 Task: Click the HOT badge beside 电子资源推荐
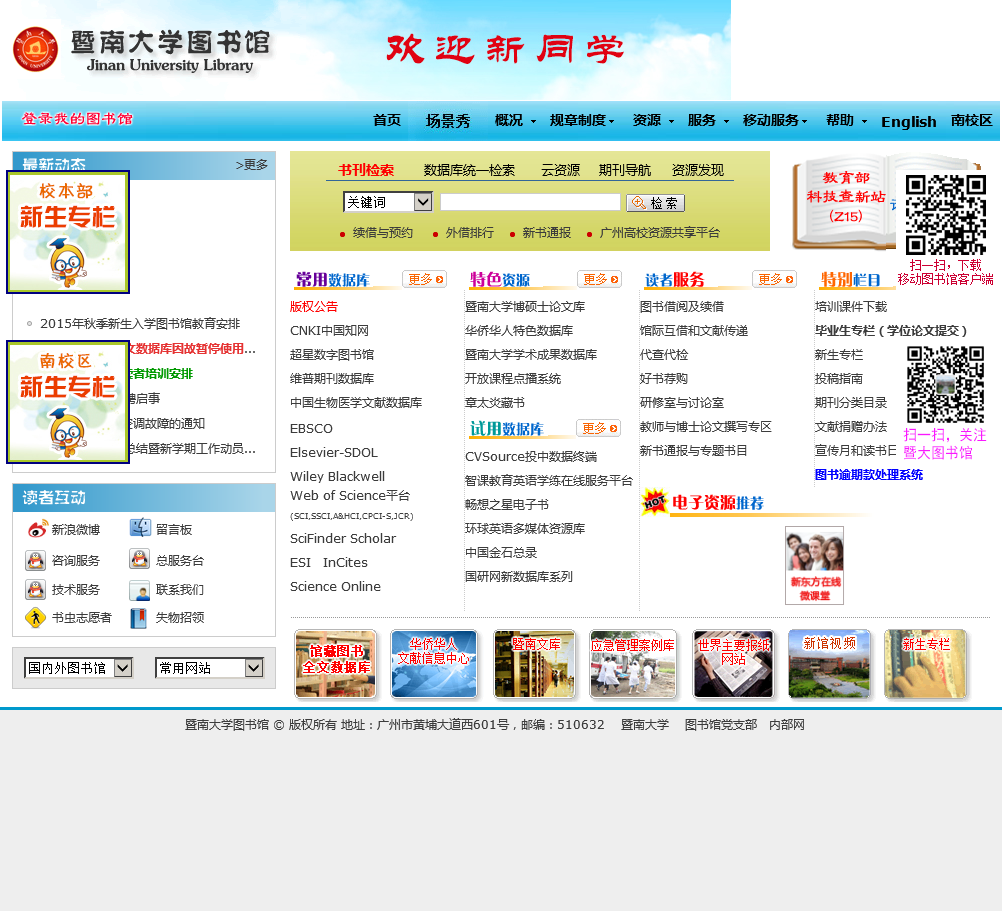point(654,502)
